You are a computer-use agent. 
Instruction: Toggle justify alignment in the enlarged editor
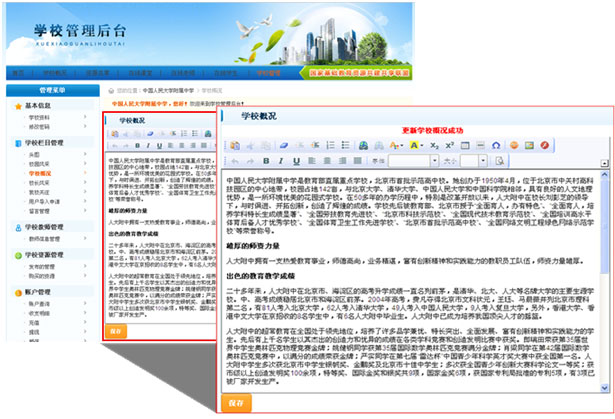coord(358,161)
